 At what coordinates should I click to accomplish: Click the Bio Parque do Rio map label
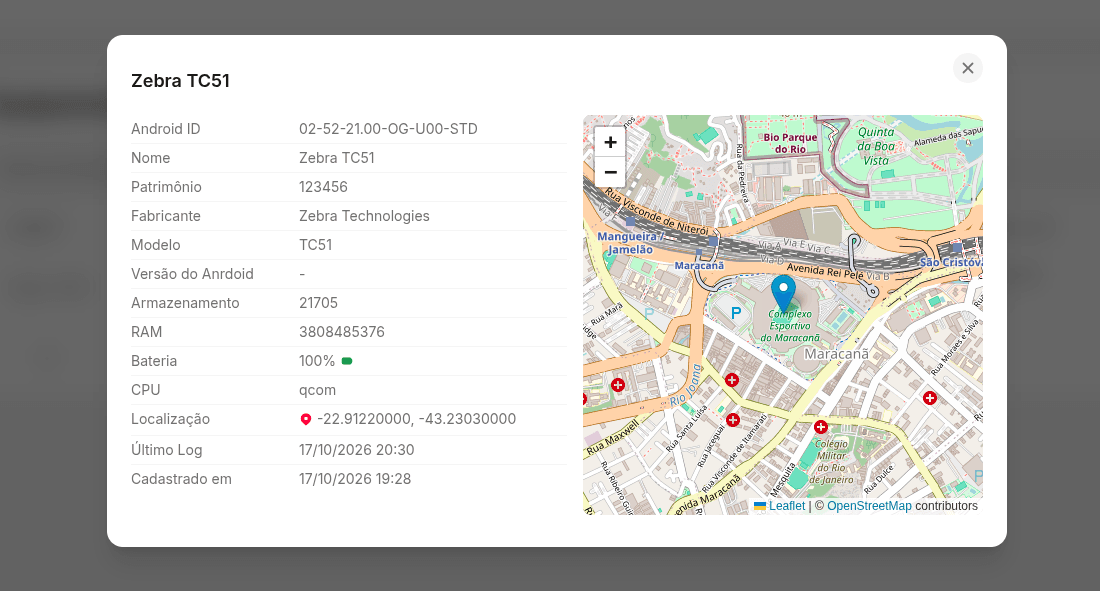[x=790, y=143]
